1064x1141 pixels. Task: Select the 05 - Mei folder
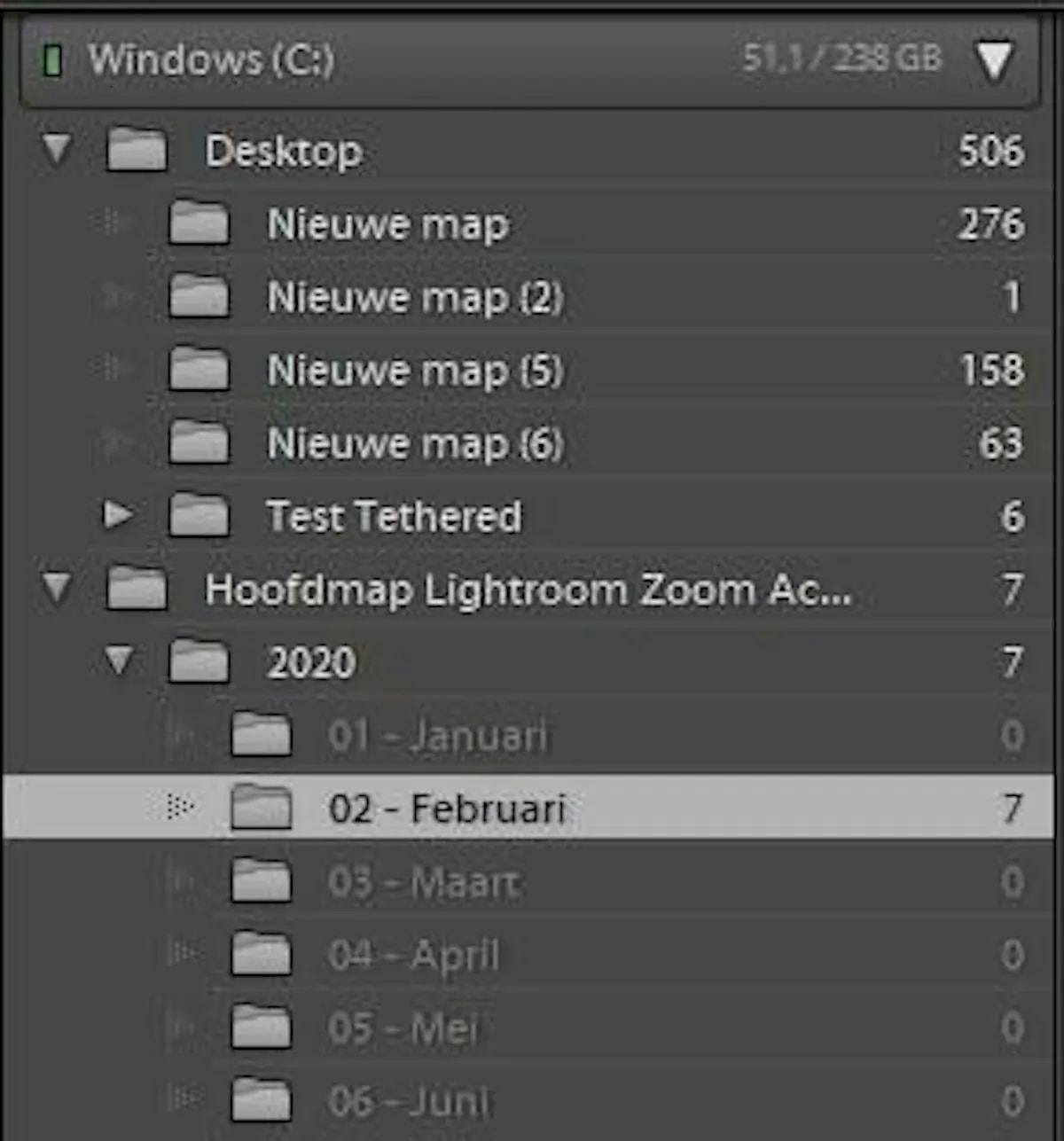[528, 1028]
